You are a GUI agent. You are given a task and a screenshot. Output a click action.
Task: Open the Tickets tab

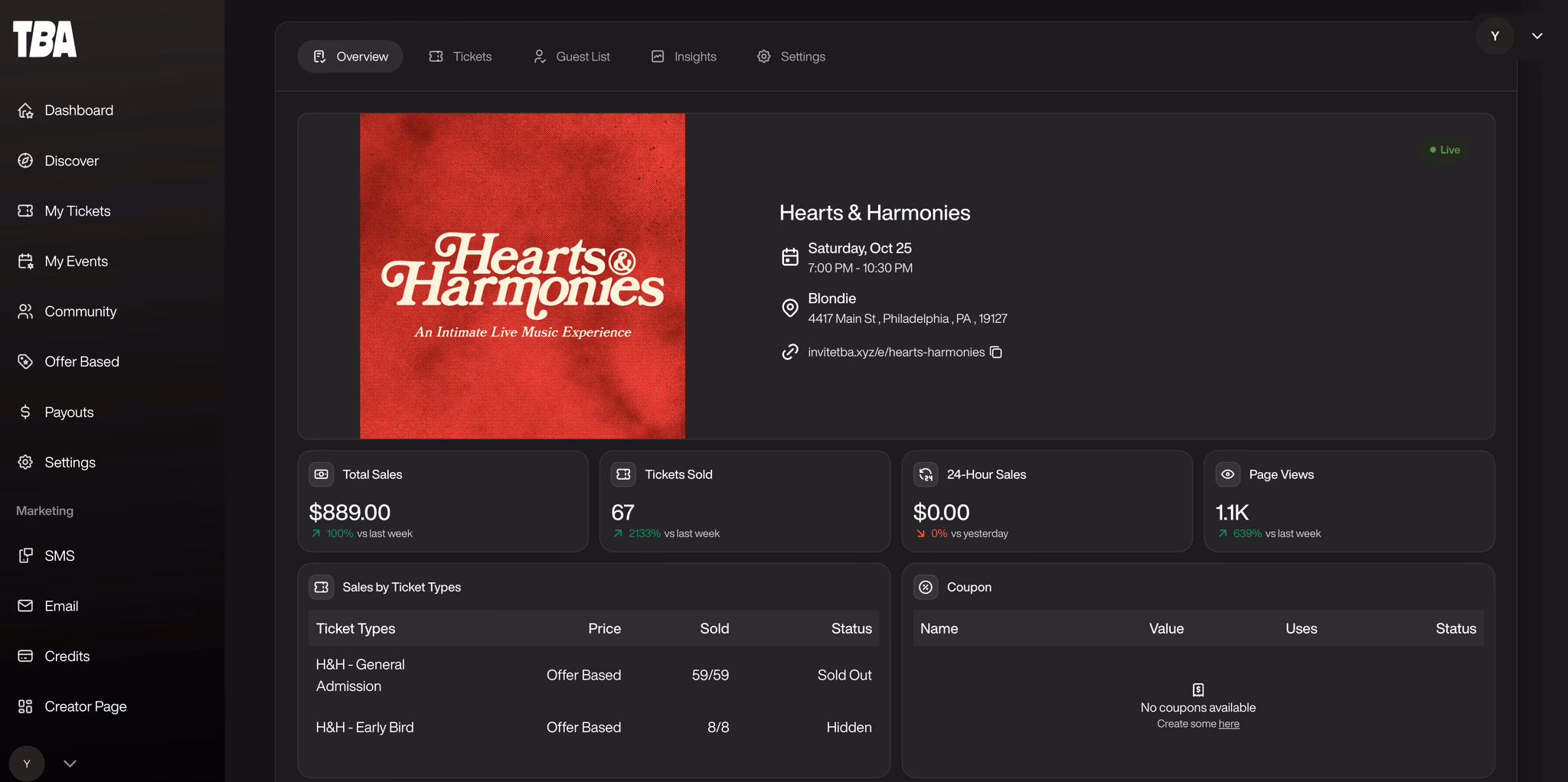(x=460, y=57)
